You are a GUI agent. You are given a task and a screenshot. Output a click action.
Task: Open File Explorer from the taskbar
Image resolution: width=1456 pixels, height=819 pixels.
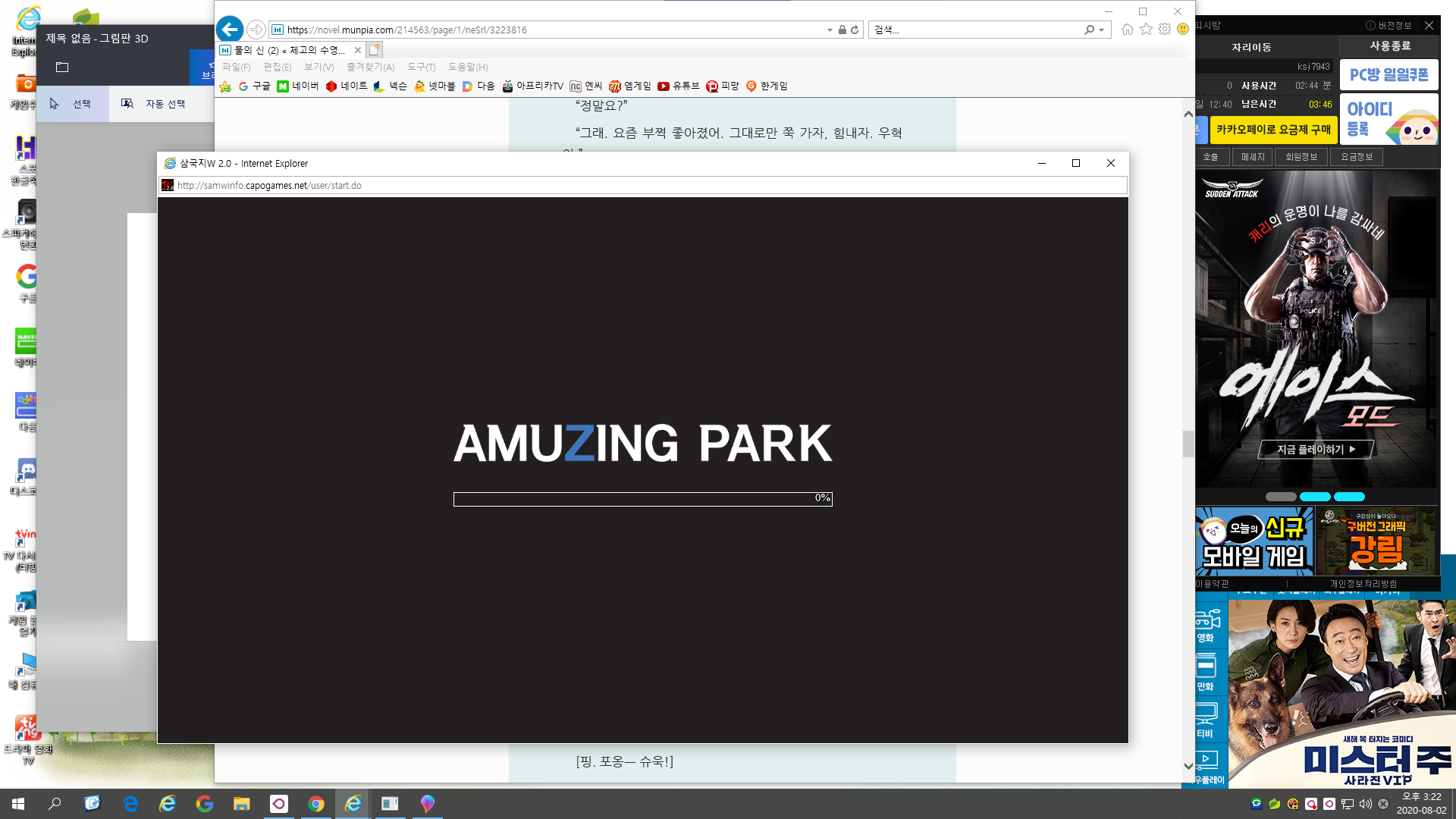click(x=242, y=804)
